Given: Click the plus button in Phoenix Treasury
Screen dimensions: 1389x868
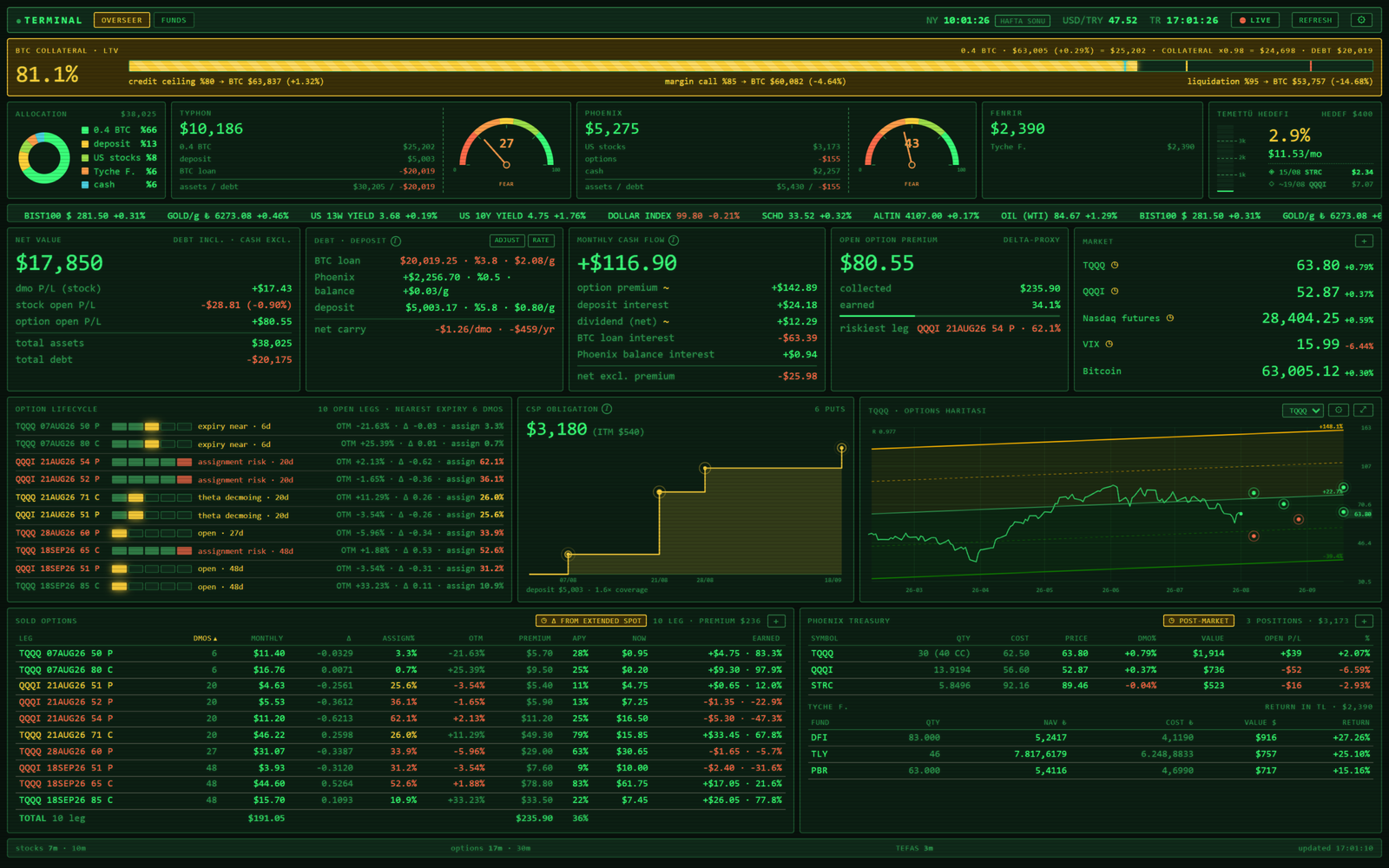Looking at the screenshot, I should pyautogui.click(x=1364, y=621).
